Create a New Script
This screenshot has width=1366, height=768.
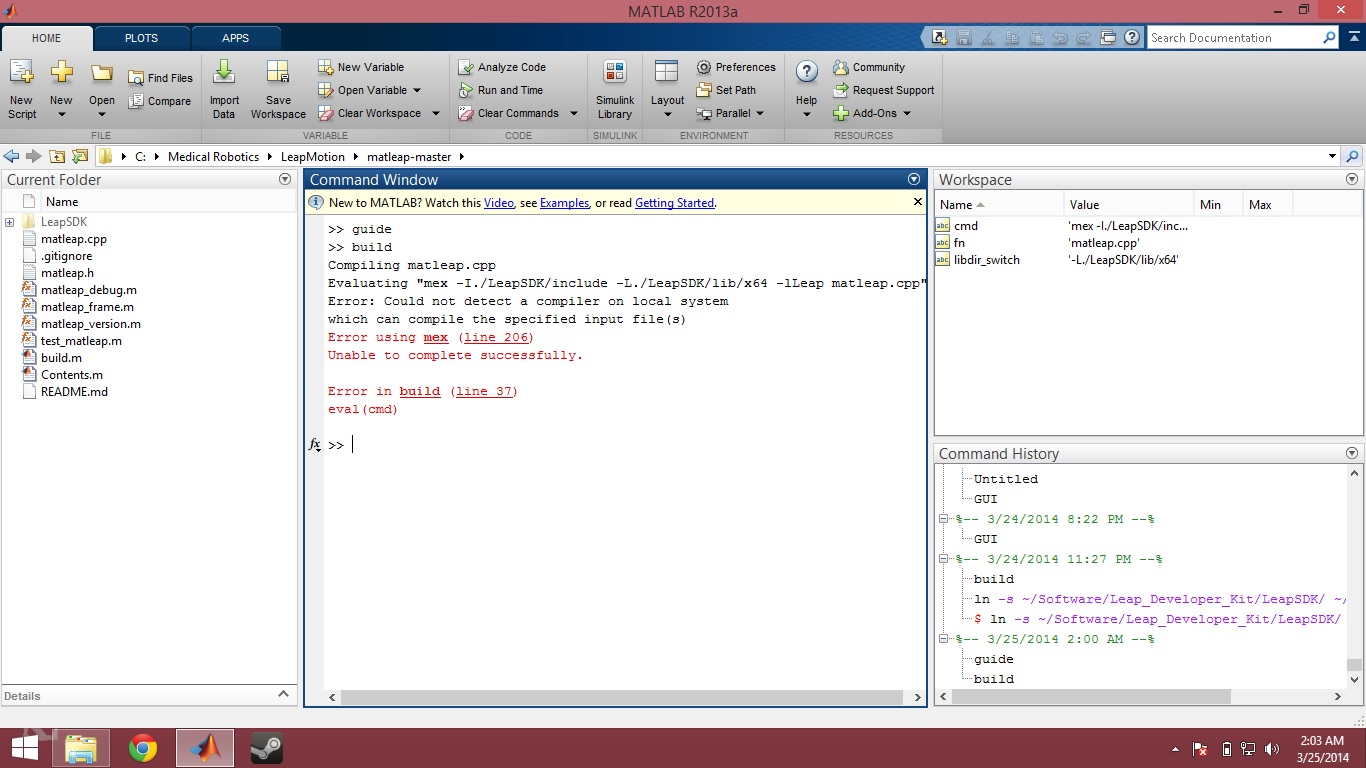[21, 88]
